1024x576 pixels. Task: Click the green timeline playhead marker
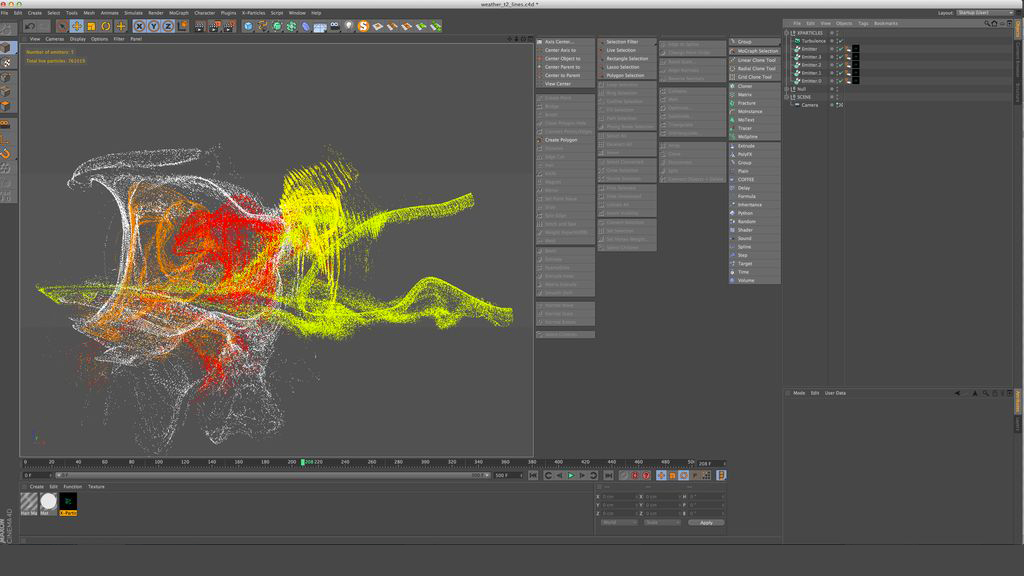click(x=302, y=462)
